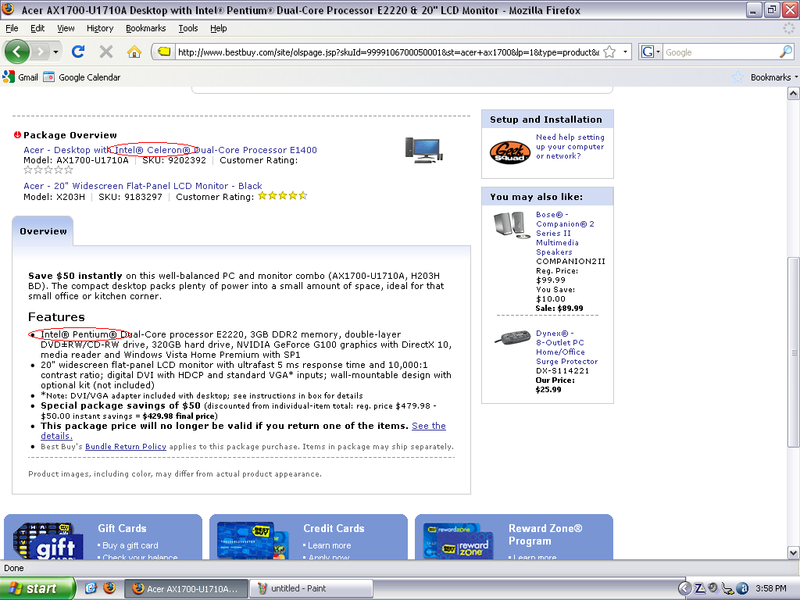The width and height of the screenshot is (800, 600).
Task: Open the back/forward history dropdown arrow
Action: (x=56, y=52)
